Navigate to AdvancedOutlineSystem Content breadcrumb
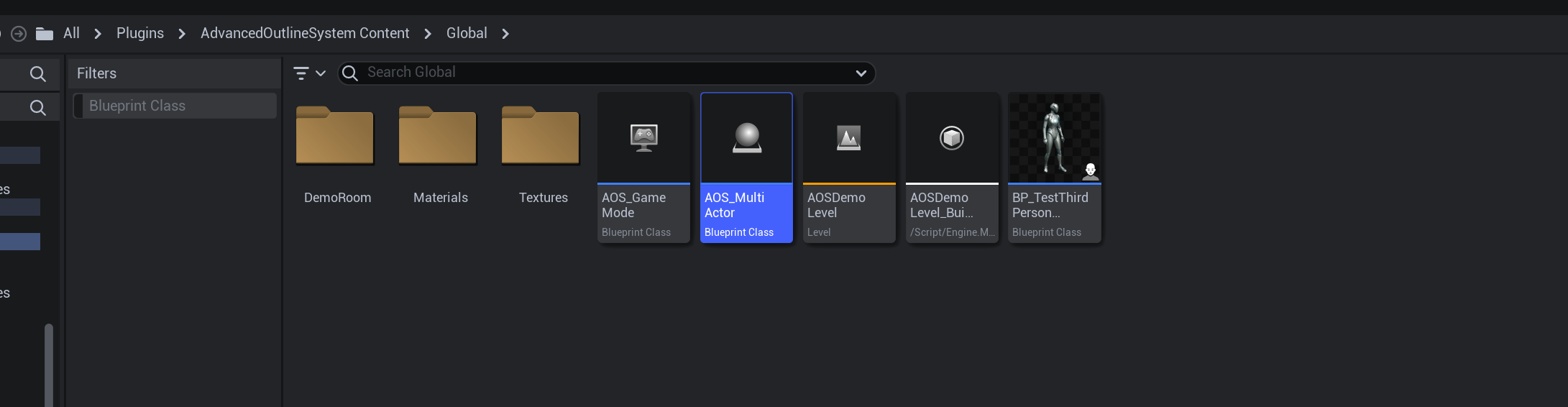The image size is (1568, 407). tap(305, 33)
